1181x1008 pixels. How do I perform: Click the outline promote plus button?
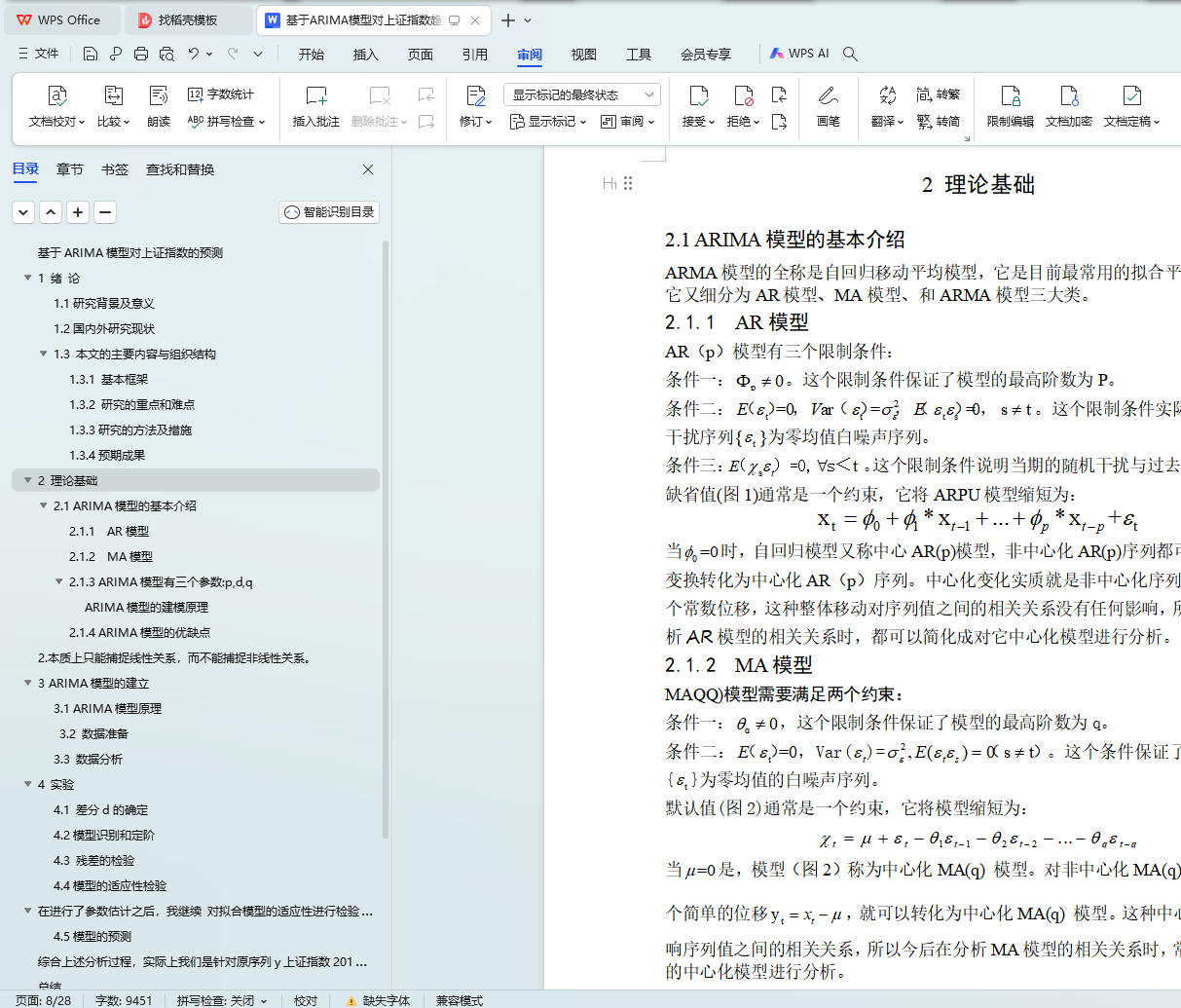point(78,212)
